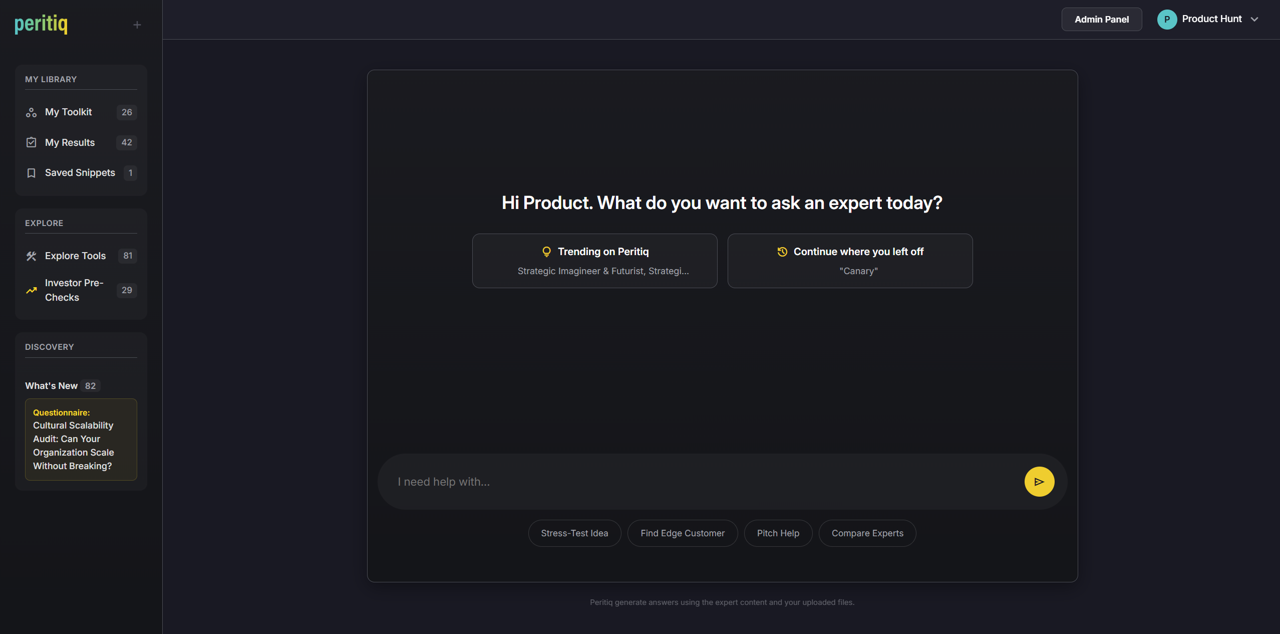Viewport: 1280px width, 634px height.
Task: Open Saved Snippets via the bookmark icon
Action: 30,172
